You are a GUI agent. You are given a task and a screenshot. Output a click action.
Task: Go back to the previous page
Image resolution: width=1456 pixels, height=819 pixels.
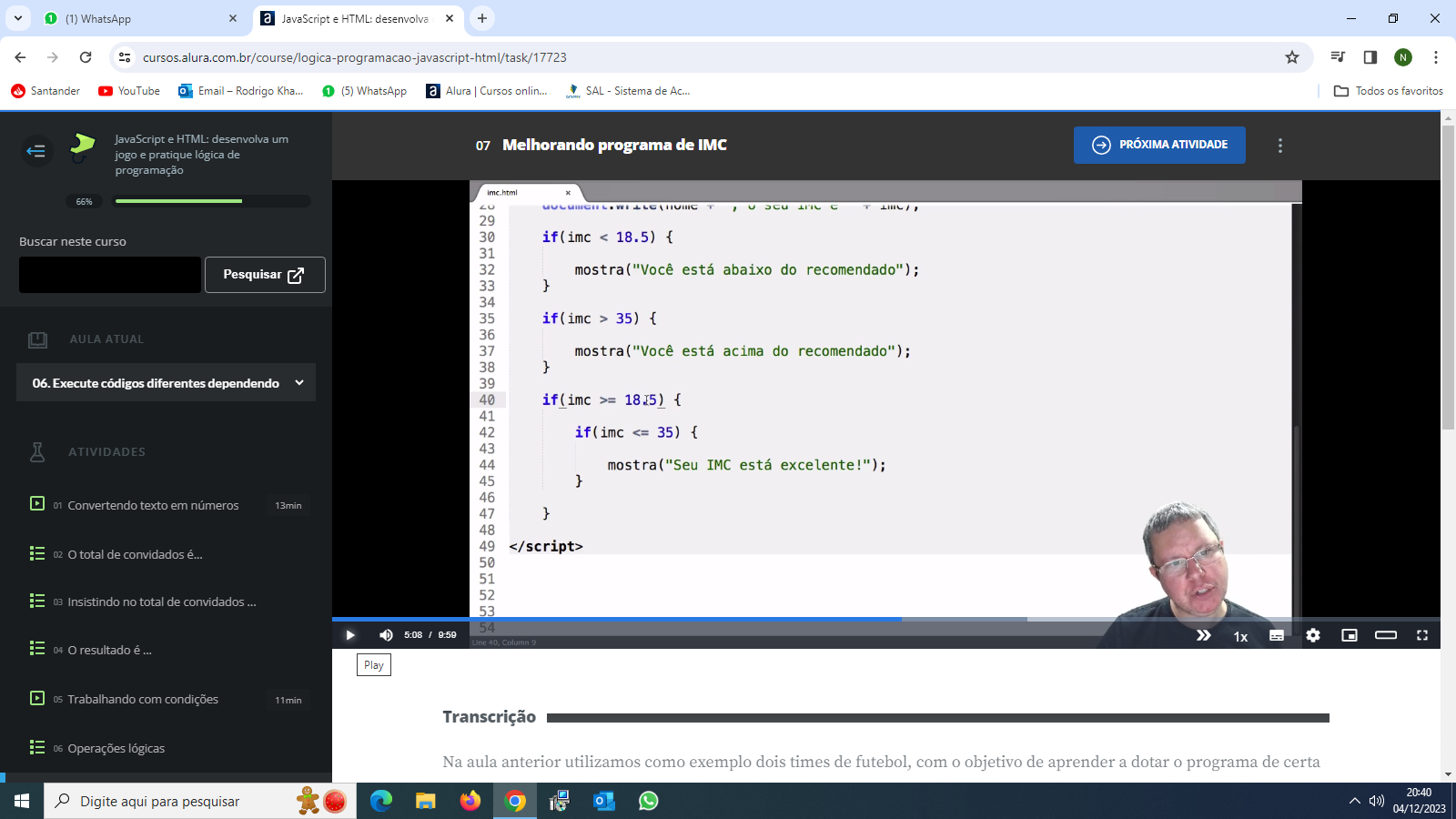coord(20,57)
